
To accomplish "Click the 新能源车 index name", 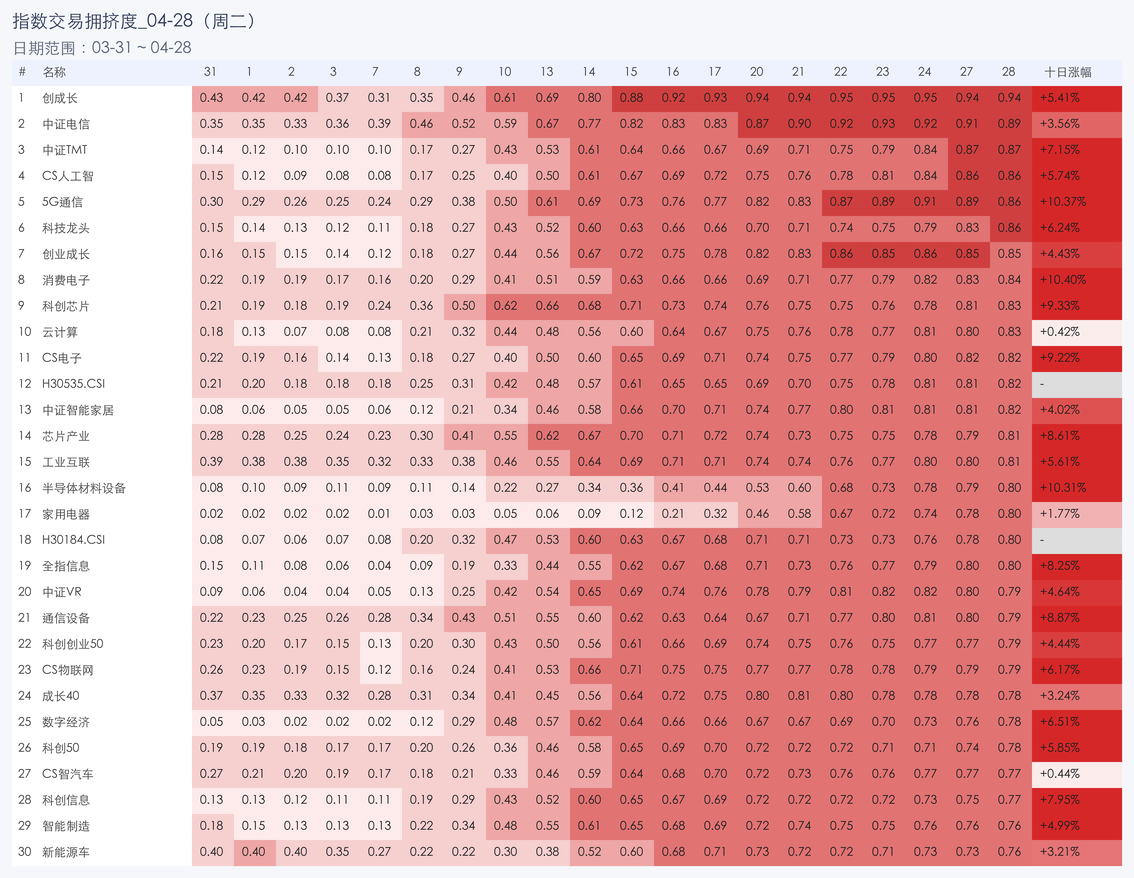I will (x=66, y=852).
